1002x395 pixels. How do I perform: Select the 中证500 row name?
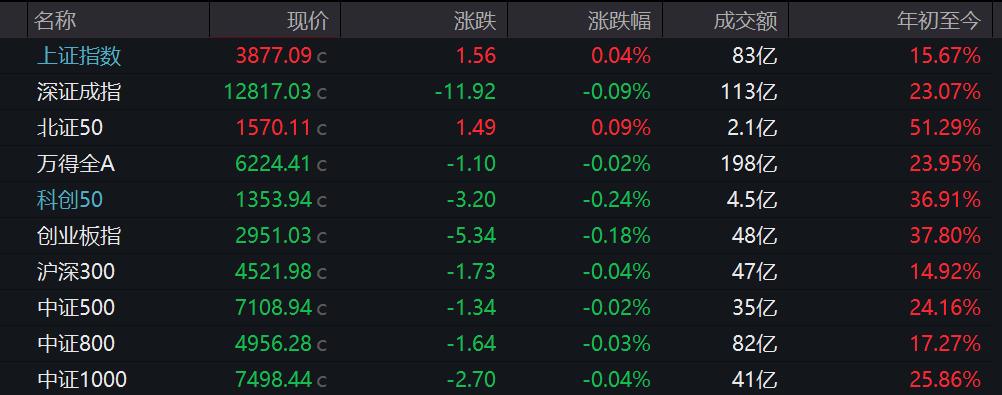tap(75, 308)
